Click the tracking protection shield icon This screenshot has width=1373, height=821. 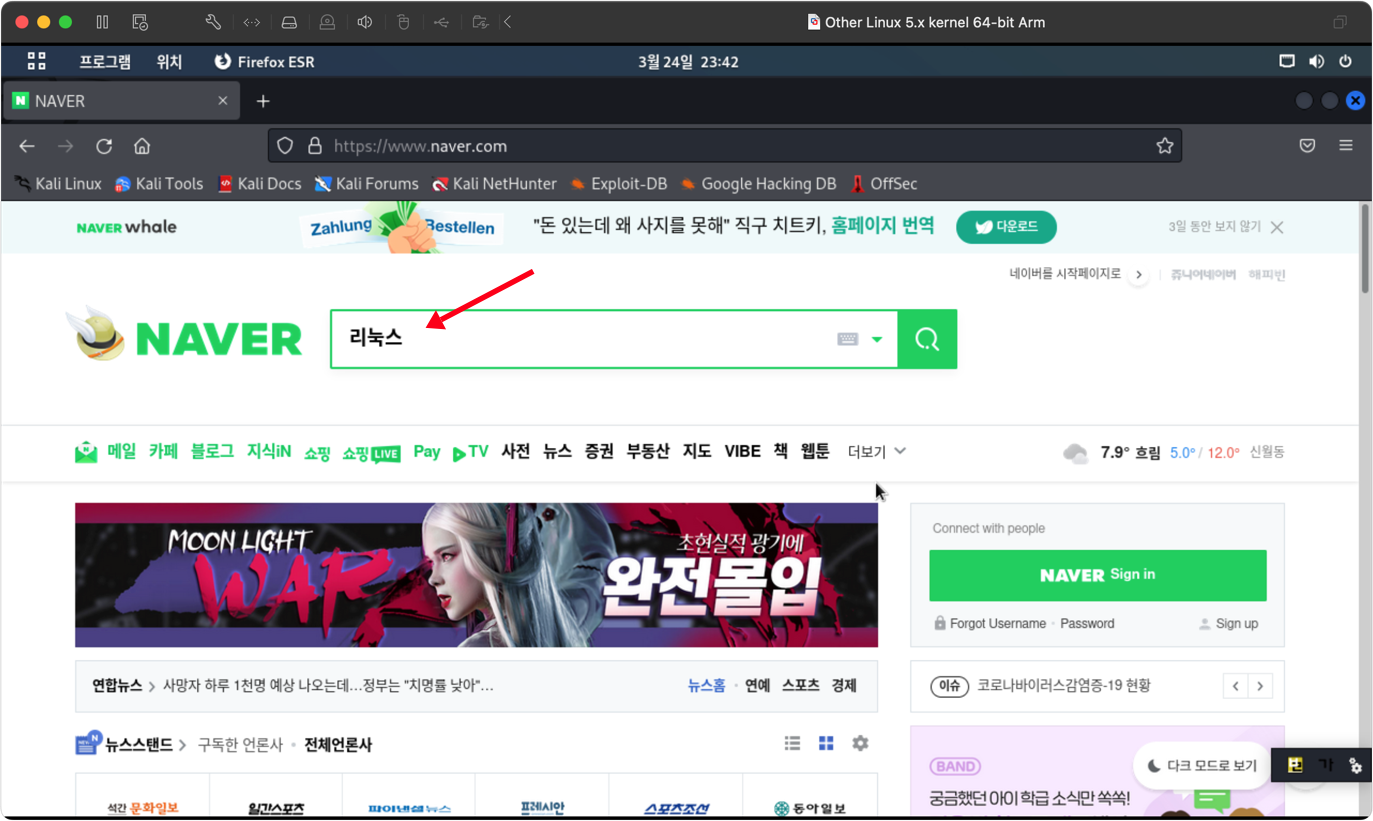click(285, 146)
